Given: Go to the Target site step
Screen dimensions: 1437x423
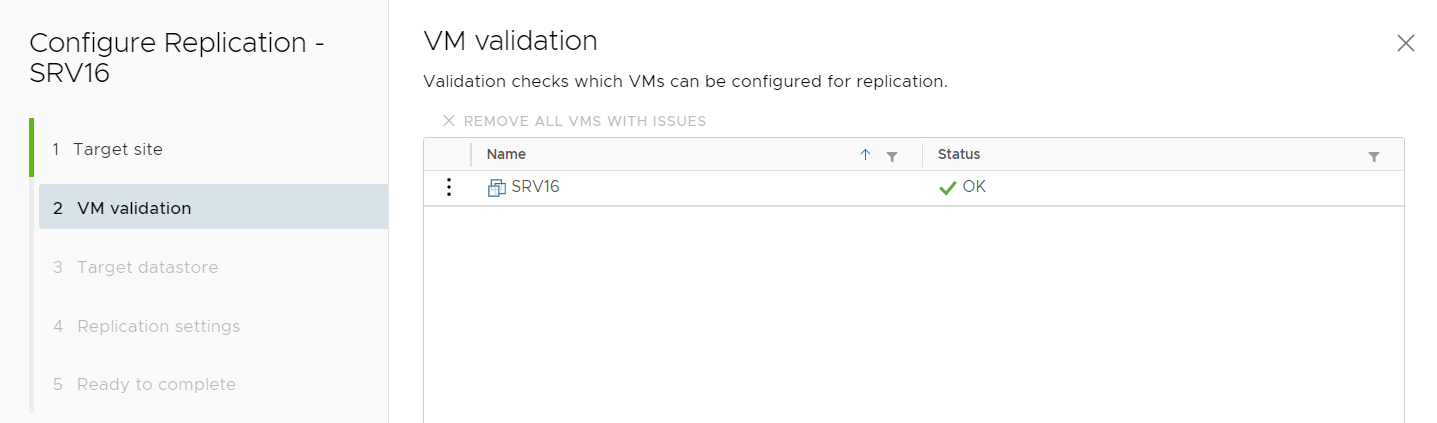Looking at the screenshot, I should pos(118,149).
